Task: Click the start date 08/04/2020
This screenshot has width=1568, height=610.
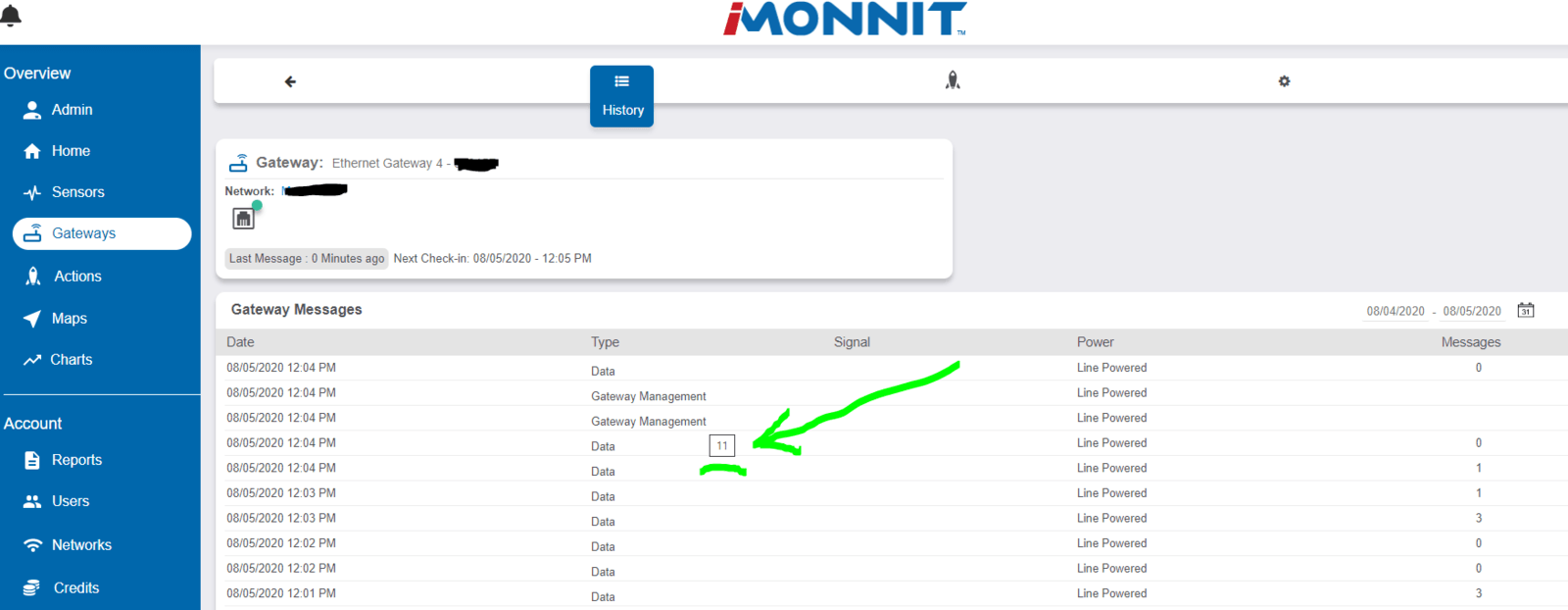Action: [x=1396, y=311]
